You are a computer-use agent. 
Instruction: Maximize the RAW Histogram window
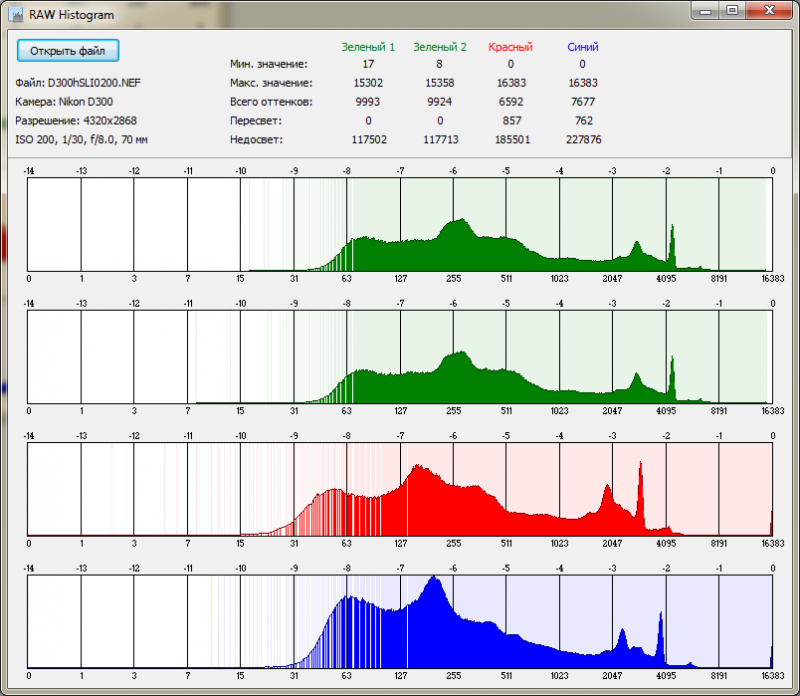733,11
